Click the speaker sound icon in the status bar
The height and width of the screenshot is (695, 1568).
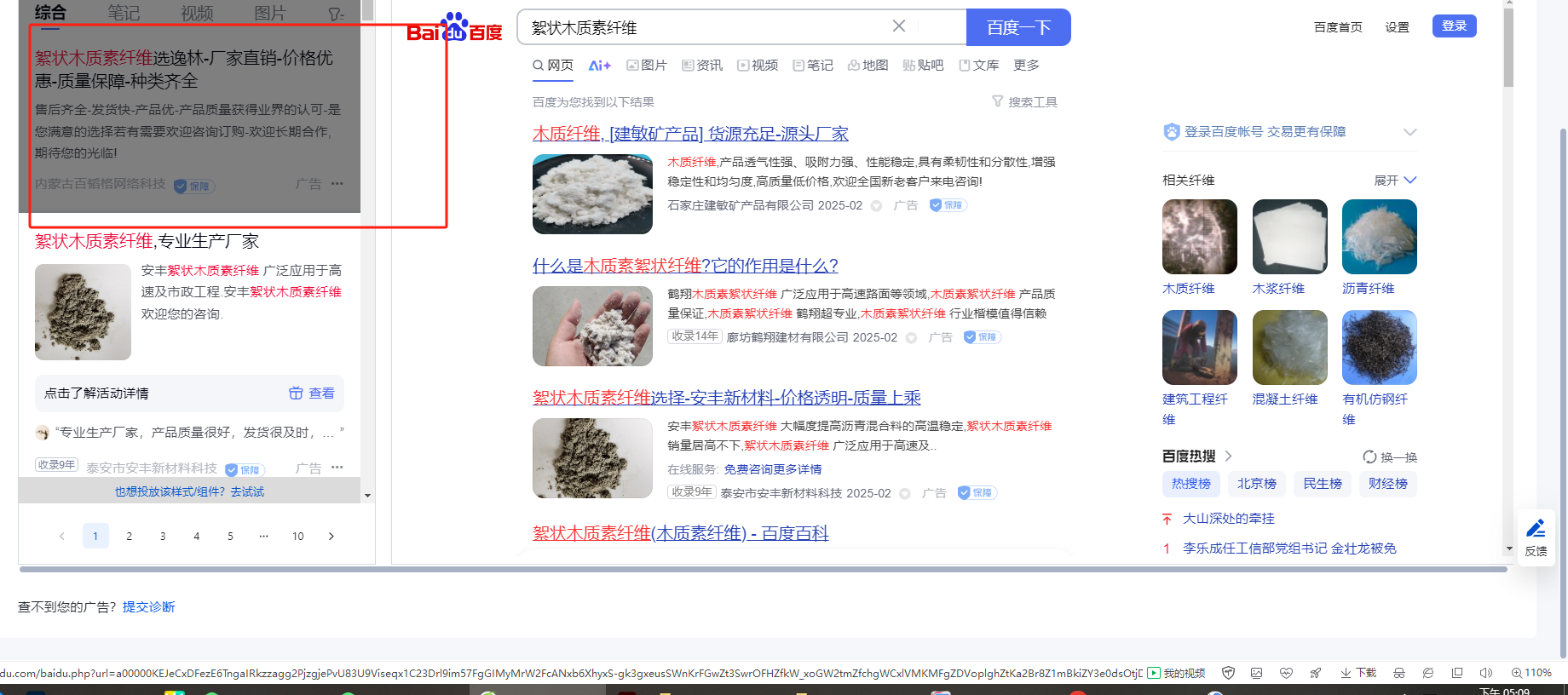1486,673
